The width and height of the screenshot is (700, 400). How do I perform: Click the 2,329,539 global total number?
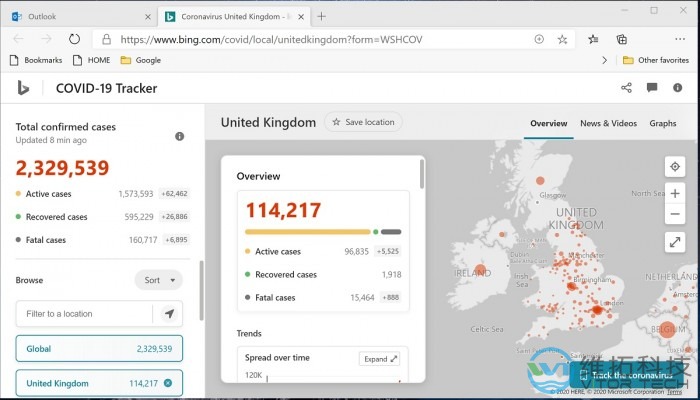click(x=62, y=168)
